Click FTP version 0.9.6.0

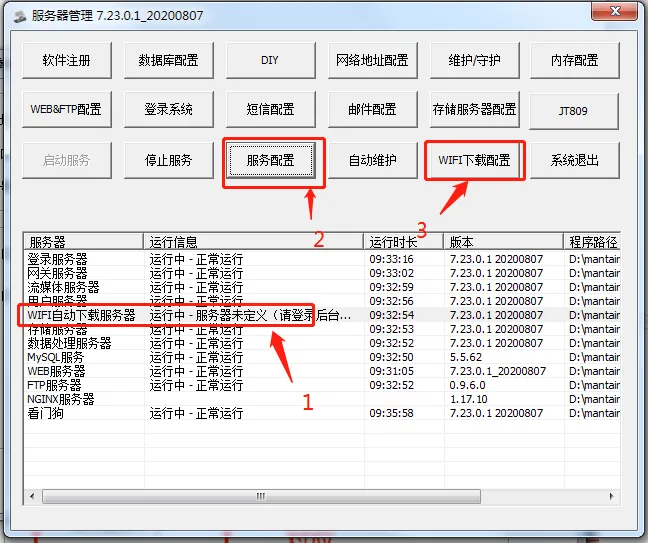[467, 386]
